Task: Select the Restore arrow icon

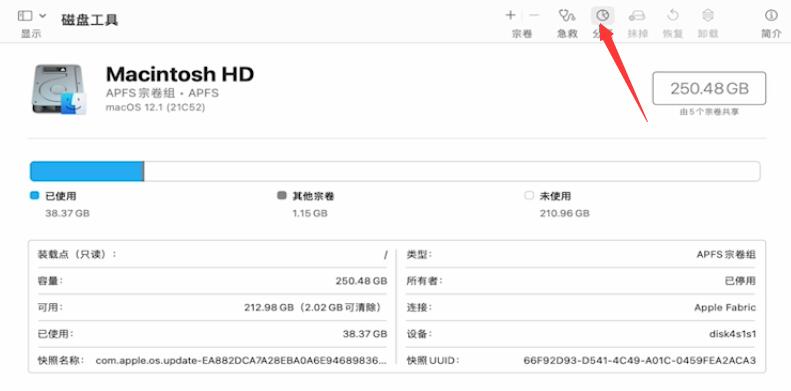Action: point(672,16)
